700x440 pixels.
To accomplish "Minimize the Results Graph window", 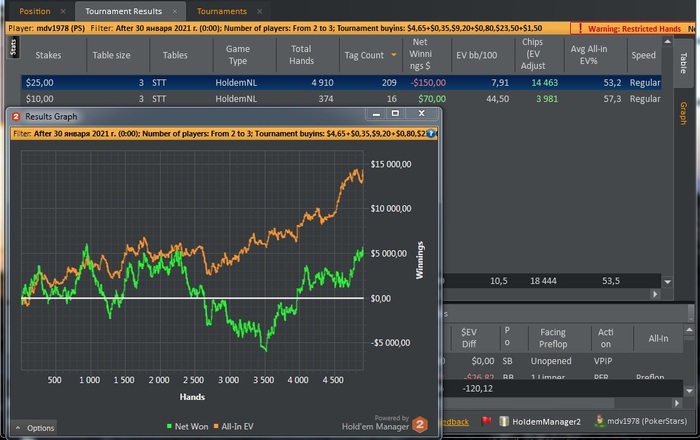I will click(376, 114).
